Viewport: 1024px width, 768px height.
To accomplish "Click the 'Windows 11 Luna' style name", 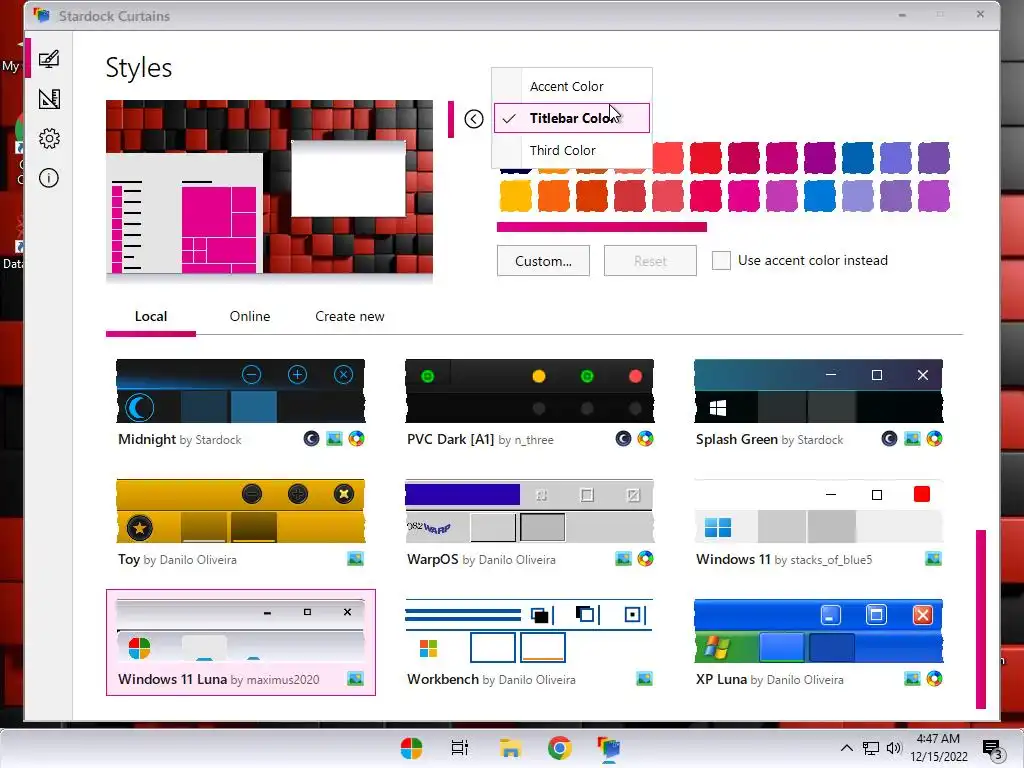I will (172, 679).
